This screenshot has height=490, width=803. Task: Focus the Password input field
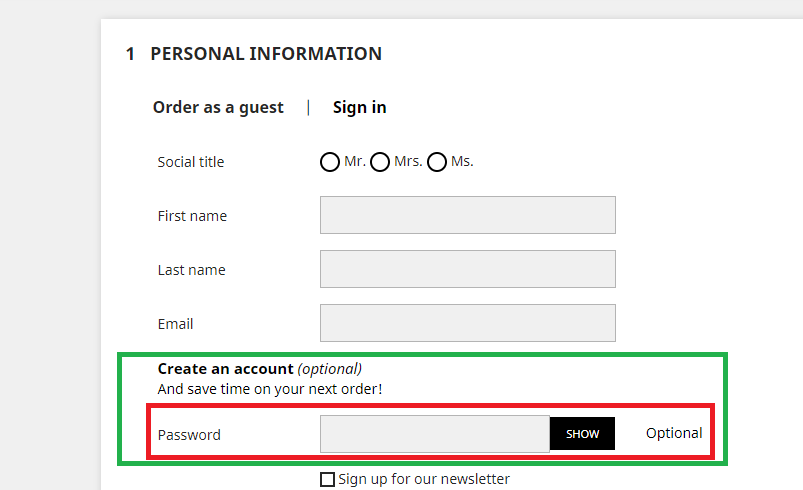tap(434, 434)
